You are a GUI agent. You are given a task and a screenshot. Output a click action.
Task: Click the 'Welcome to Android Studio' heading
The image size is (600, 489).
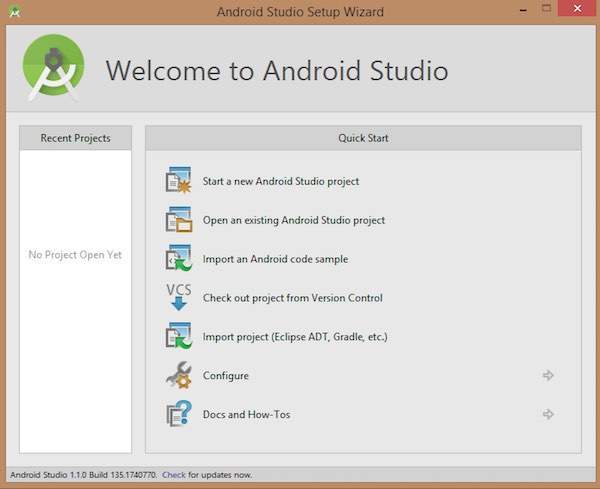pyautogui.click(x=277, y=70)
